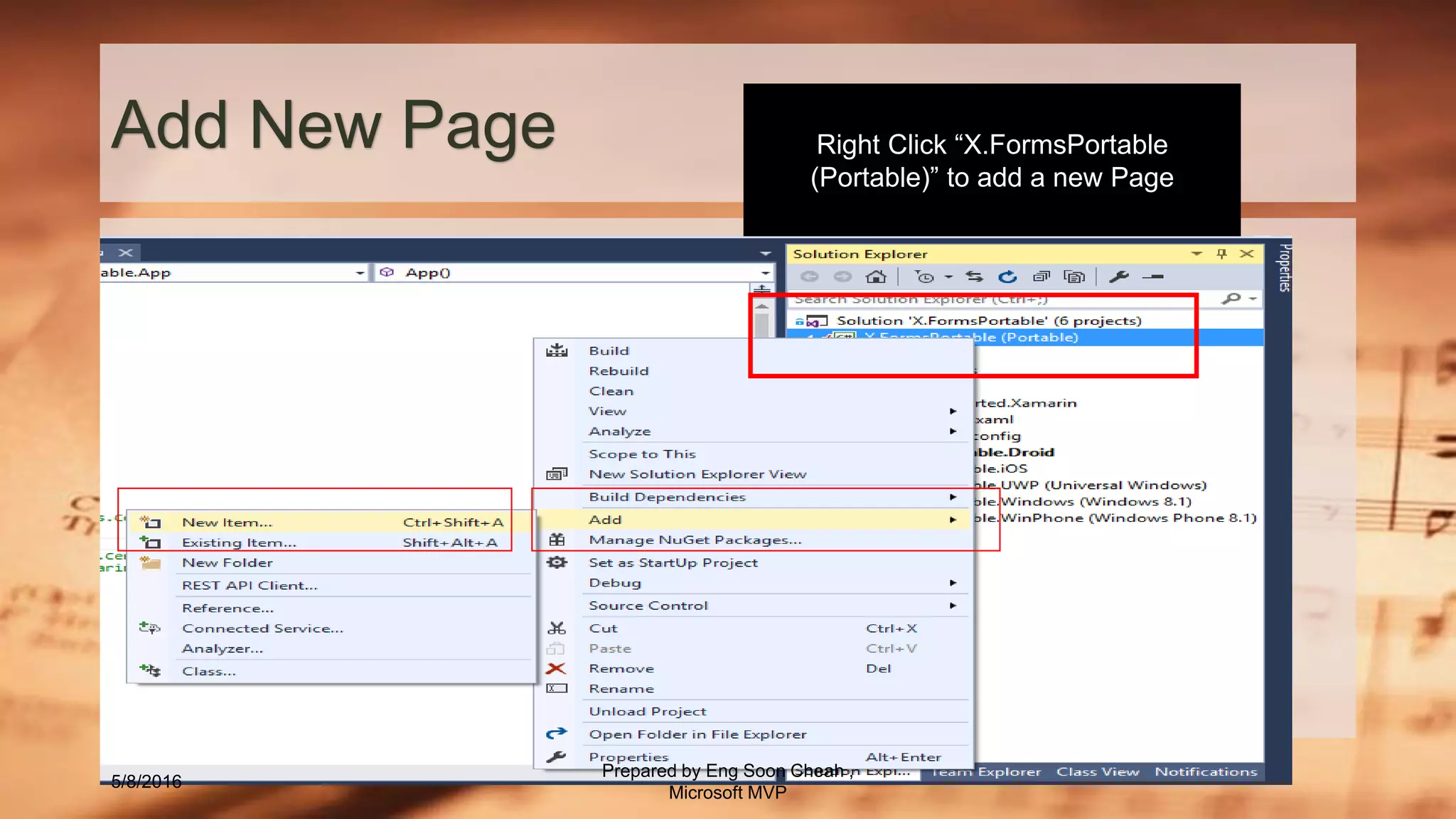
Task: Select Clean in the context menu
Action: [x=753, y=391]
